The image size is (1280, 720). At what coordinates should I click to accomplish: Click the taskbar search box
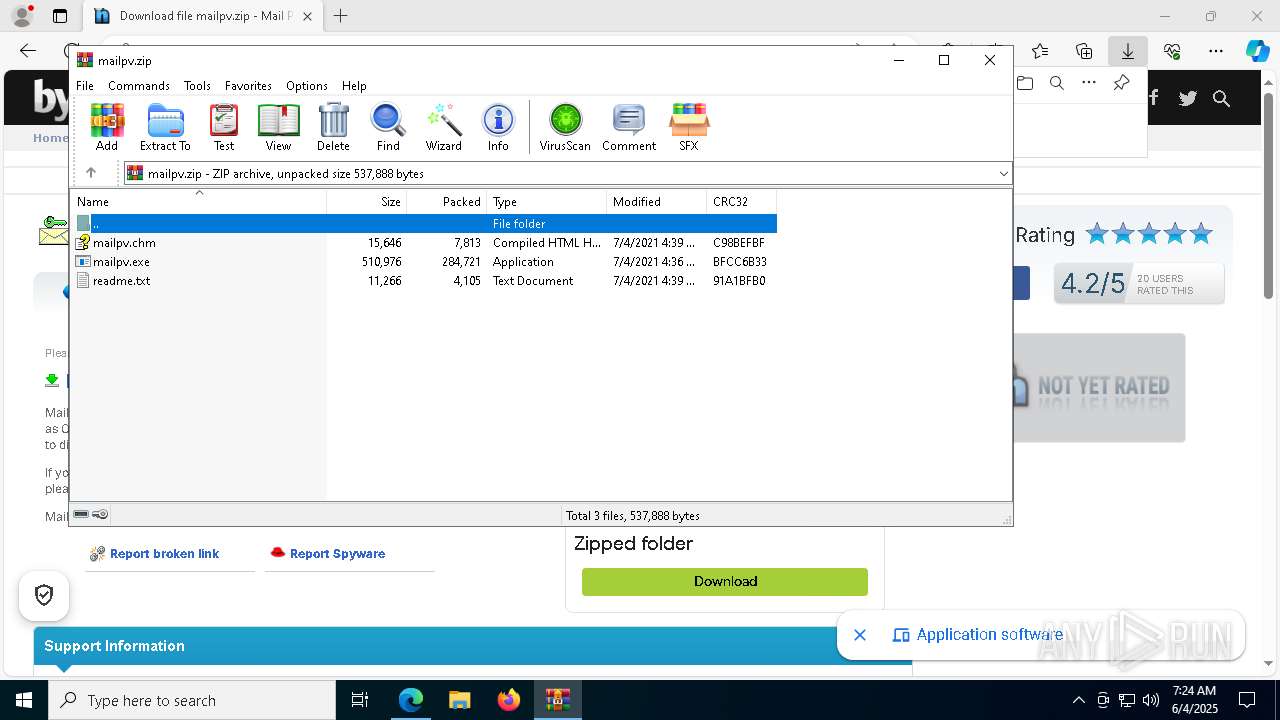[x=192, y=700]
